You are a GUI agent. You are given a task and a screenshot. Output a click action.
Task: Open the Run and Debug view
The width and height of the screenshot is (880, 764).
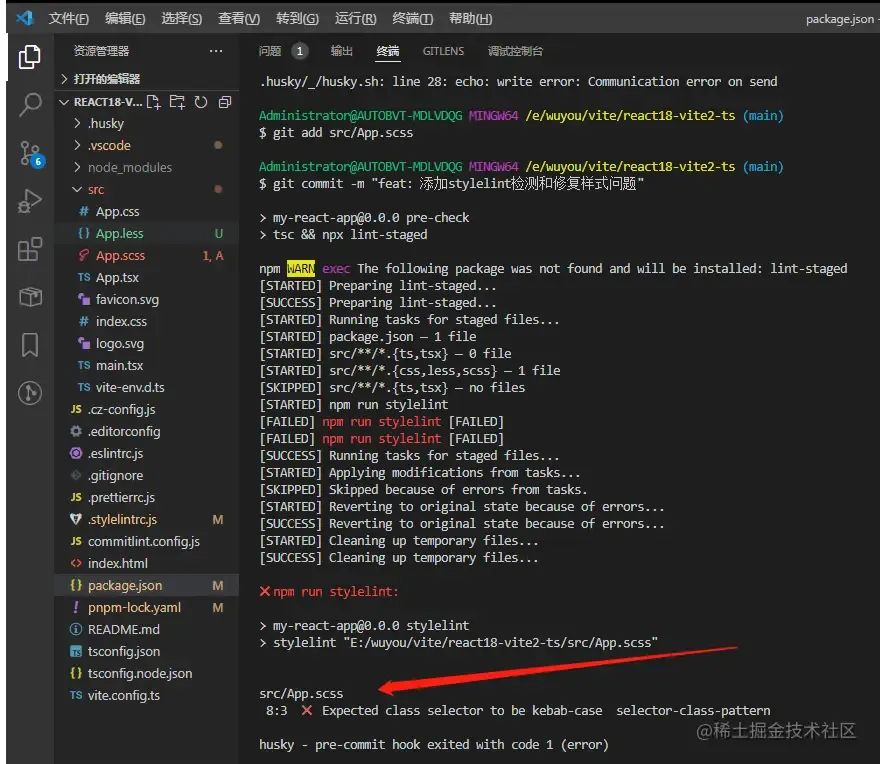[x=29, y=201]
